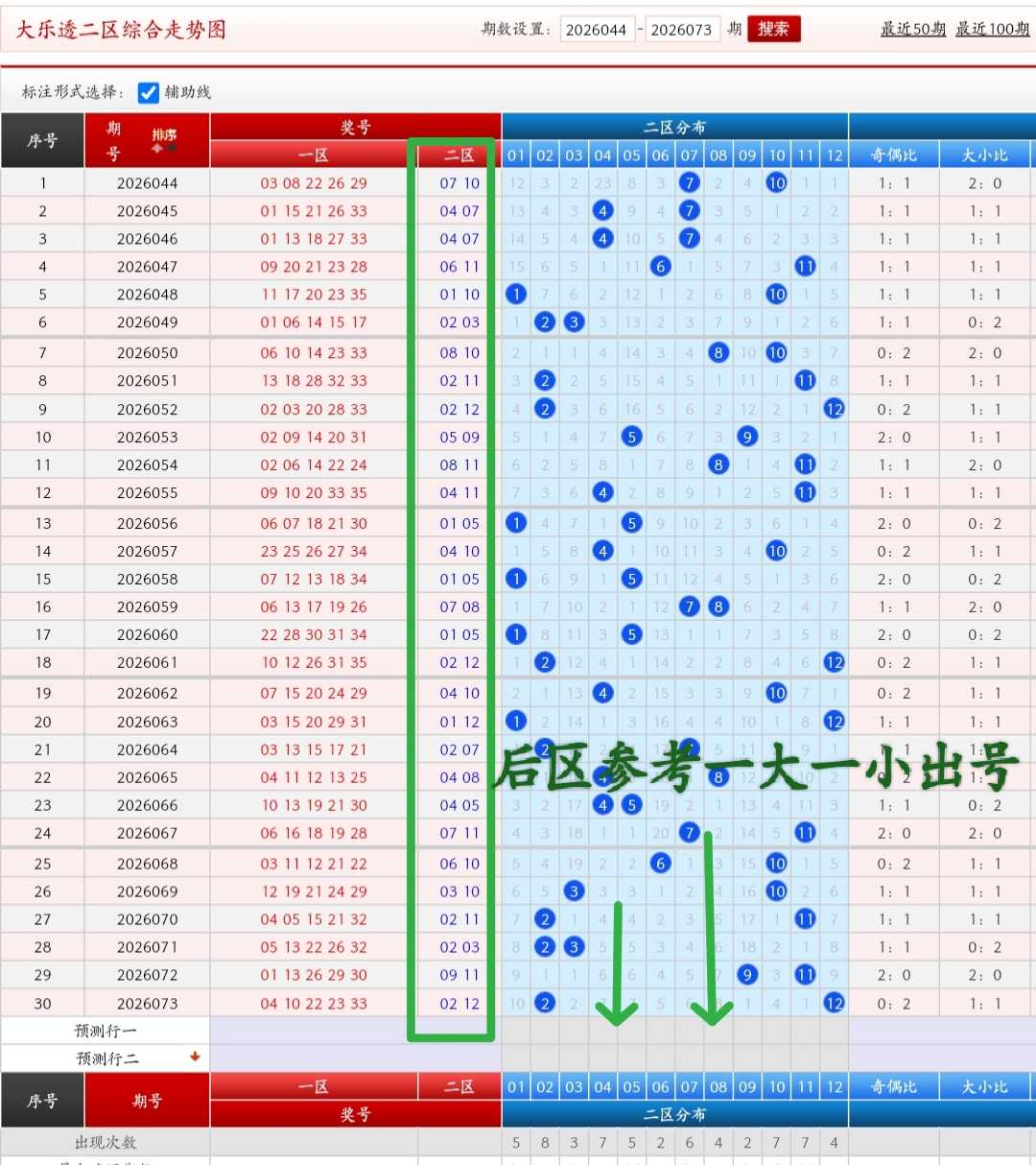Screen dimensions: 1036x1165
Task: Select blue ball 12 in row 2026073
Action: pyautogui.click(x=834, y=1003)
